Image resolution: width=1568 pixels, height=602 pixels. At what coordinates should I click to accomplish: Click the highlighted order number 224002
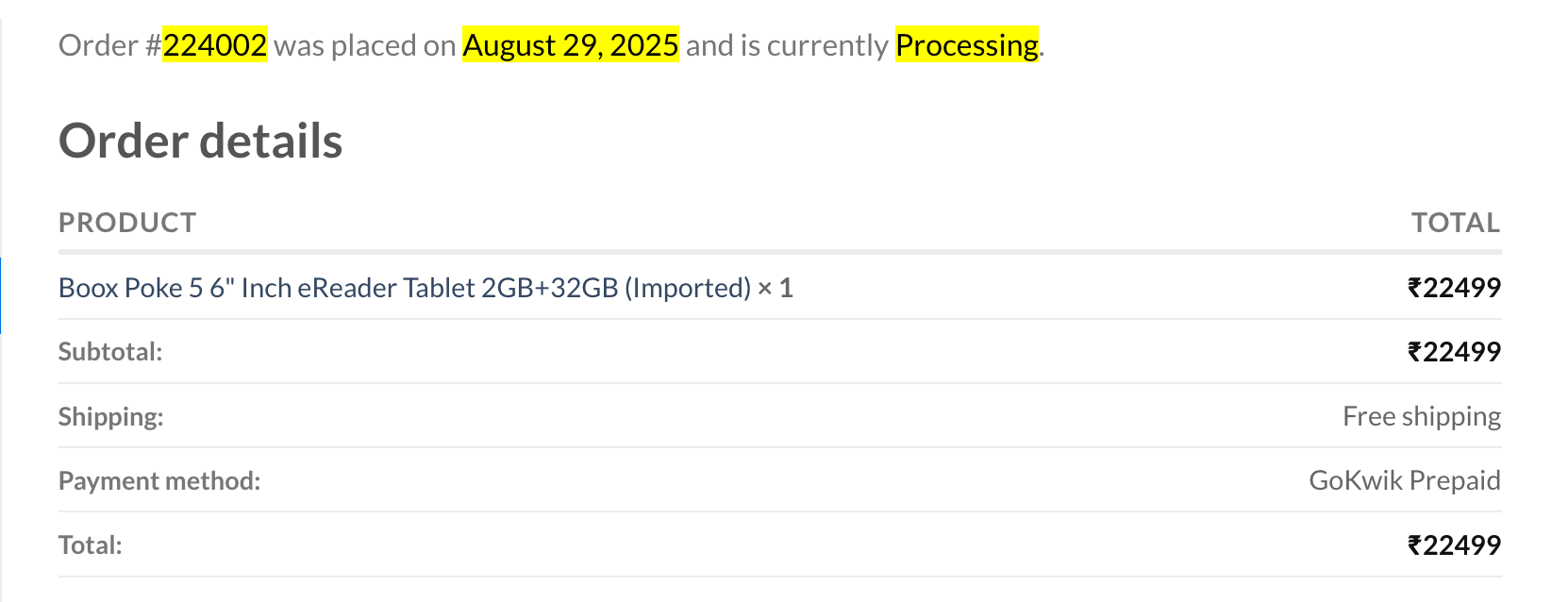(215, 45)
